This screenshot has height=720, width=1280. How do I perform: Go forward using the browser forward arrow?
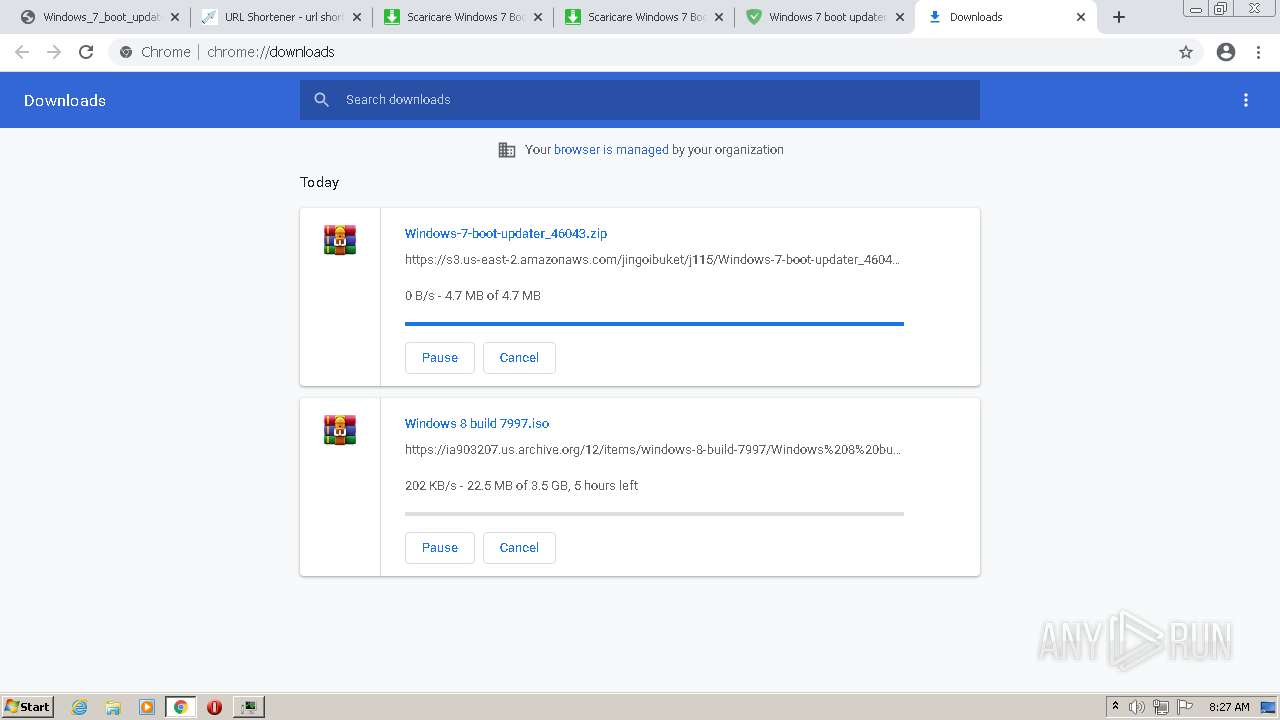[x=54, y=52]
